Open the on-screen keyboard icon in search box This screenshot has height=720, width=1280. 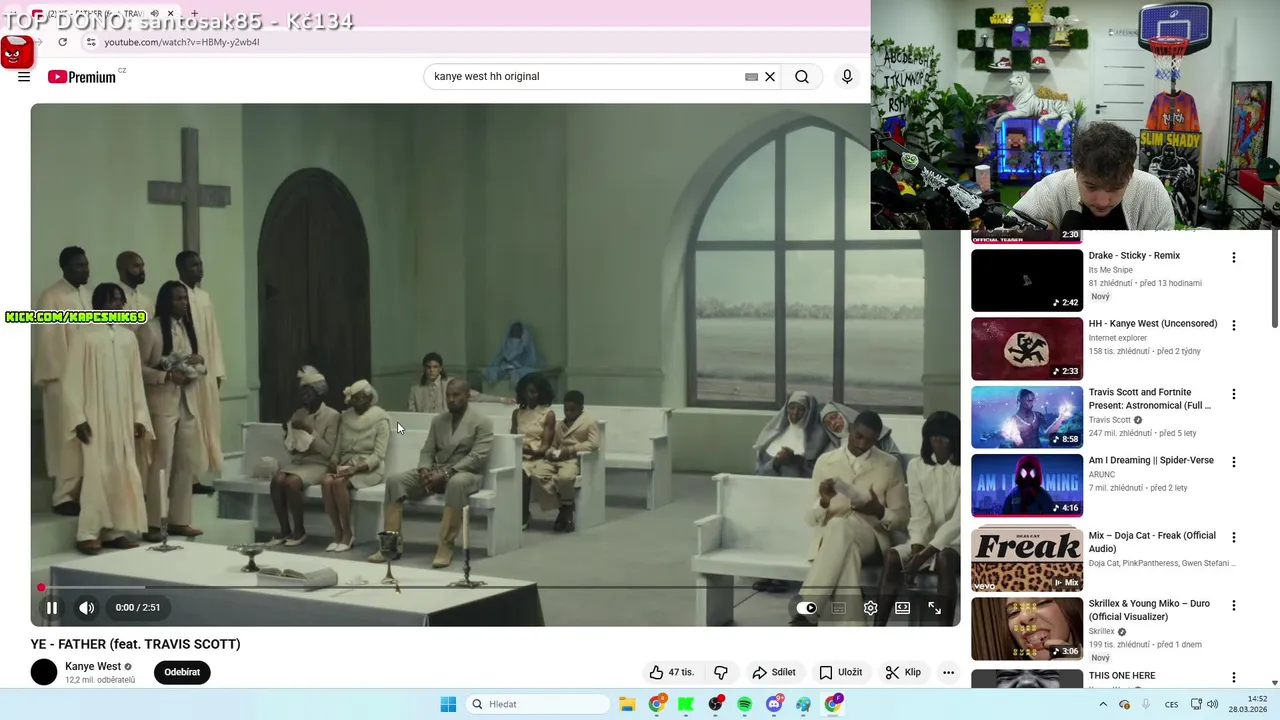pyautogui.click(x=751, y=77)
